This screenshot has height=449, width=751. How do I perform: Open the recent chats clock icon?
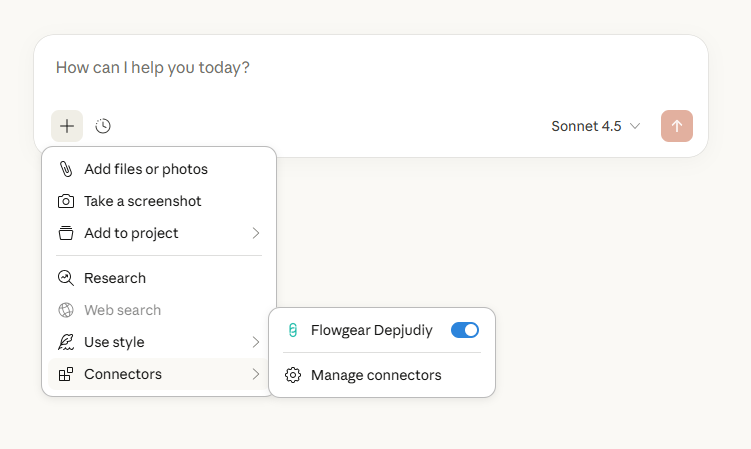tap(103, 126)
